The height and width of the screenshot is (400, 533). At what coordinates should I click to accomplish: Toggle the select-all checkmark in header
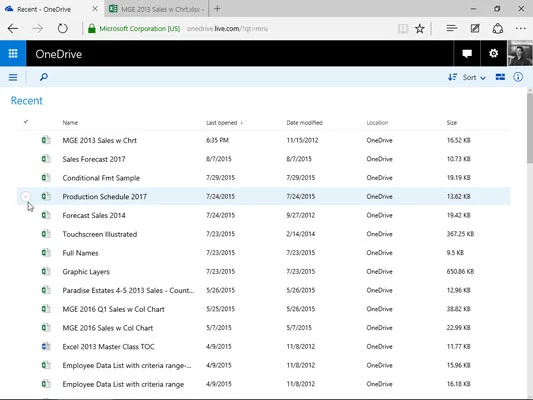click(x=26, y=122)
